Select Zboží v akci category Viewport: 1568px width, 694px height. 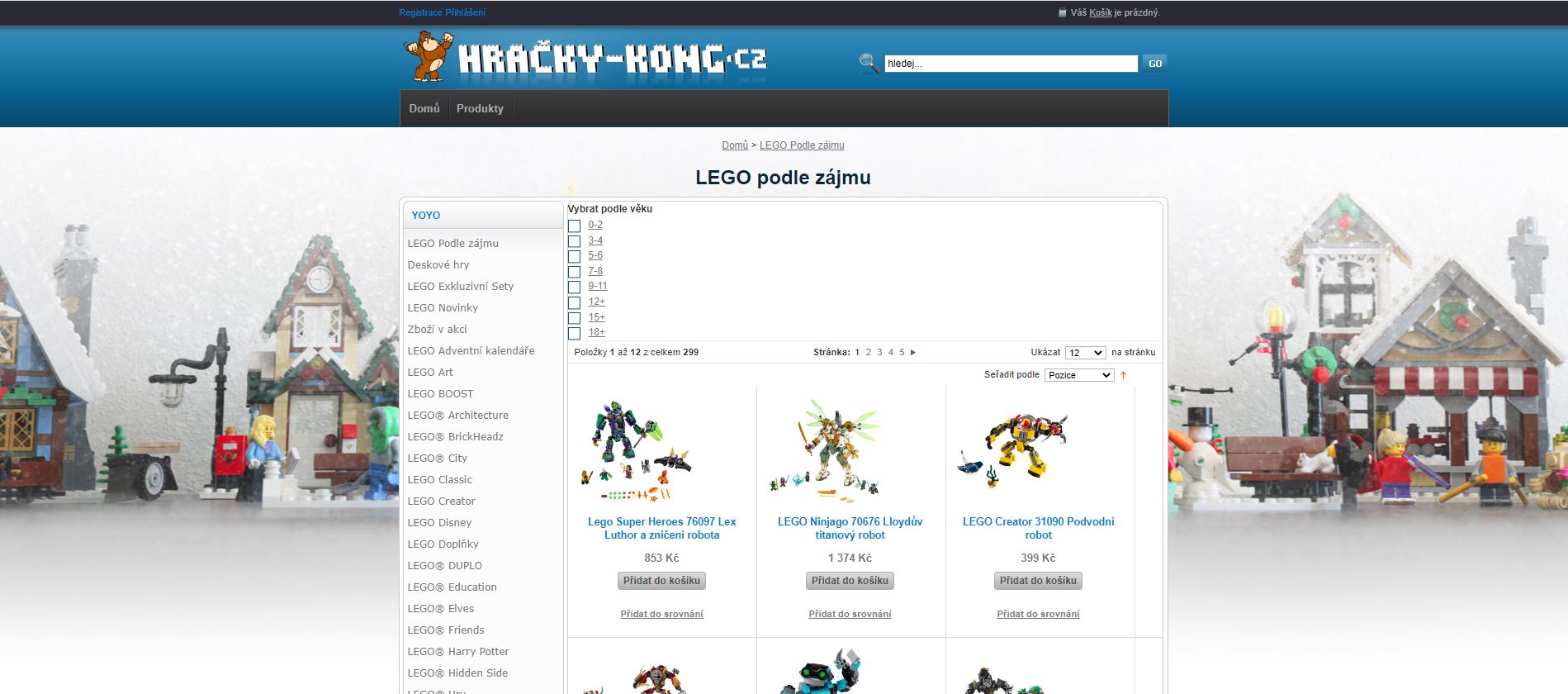(437, 329)
